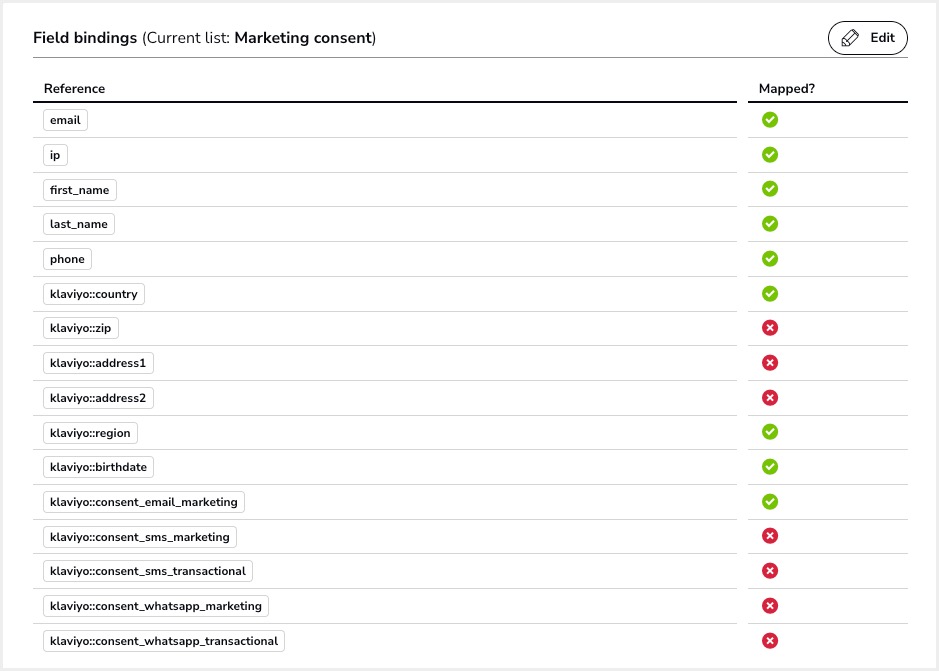Click the green mapped checkmark for email
Viewport: 939px width, 671px height.
(x=770, y=120)
